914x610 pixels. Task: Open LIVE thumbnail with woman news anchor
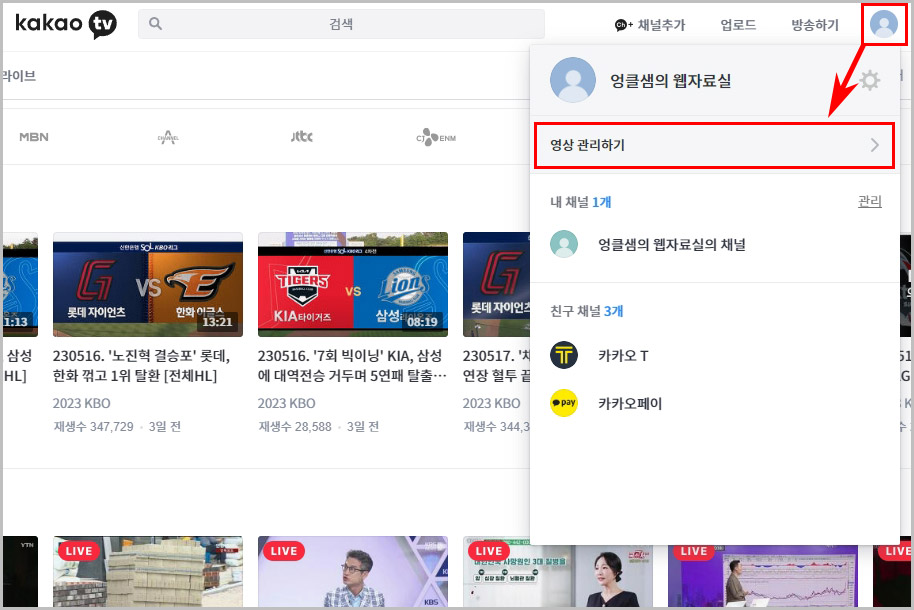(x=558, y=576)
